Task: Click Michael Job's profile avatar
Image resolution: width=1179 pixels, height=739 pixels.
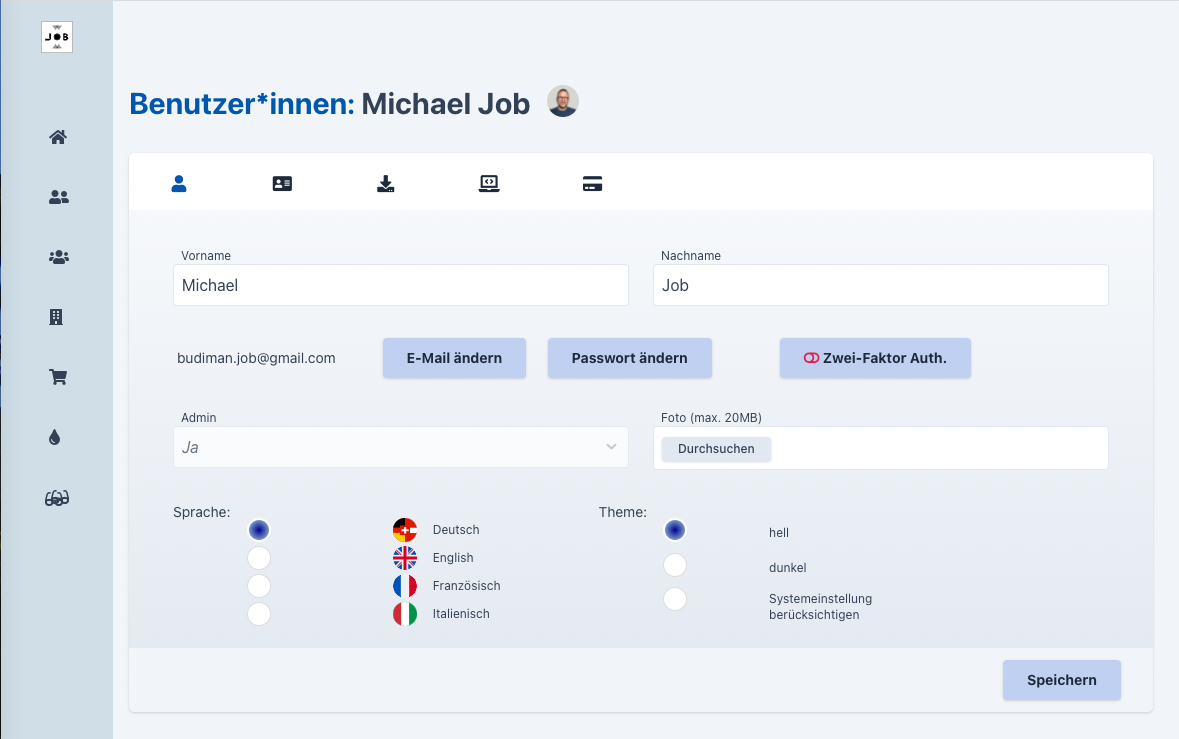Action: [x=562, y=101]
